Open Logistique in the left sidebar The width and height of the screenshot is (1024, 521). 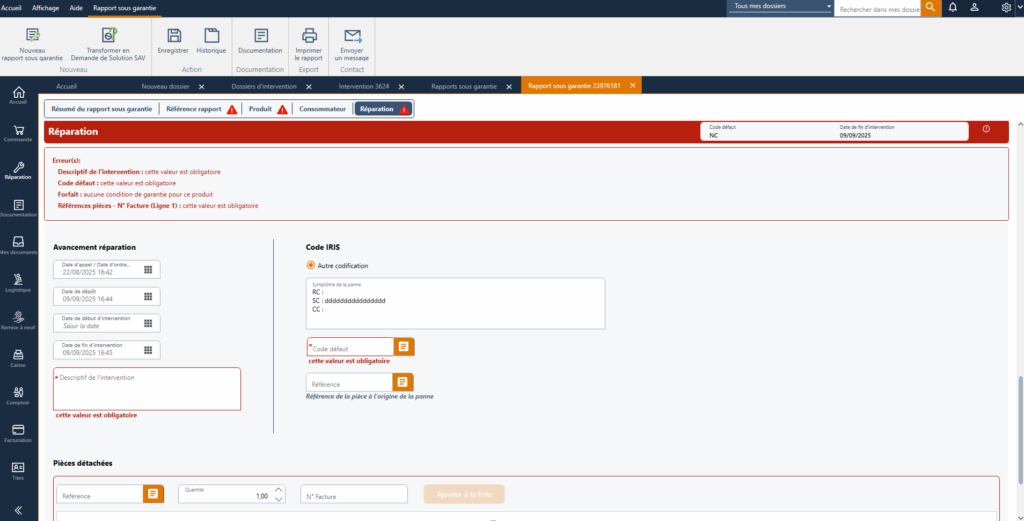18,282
